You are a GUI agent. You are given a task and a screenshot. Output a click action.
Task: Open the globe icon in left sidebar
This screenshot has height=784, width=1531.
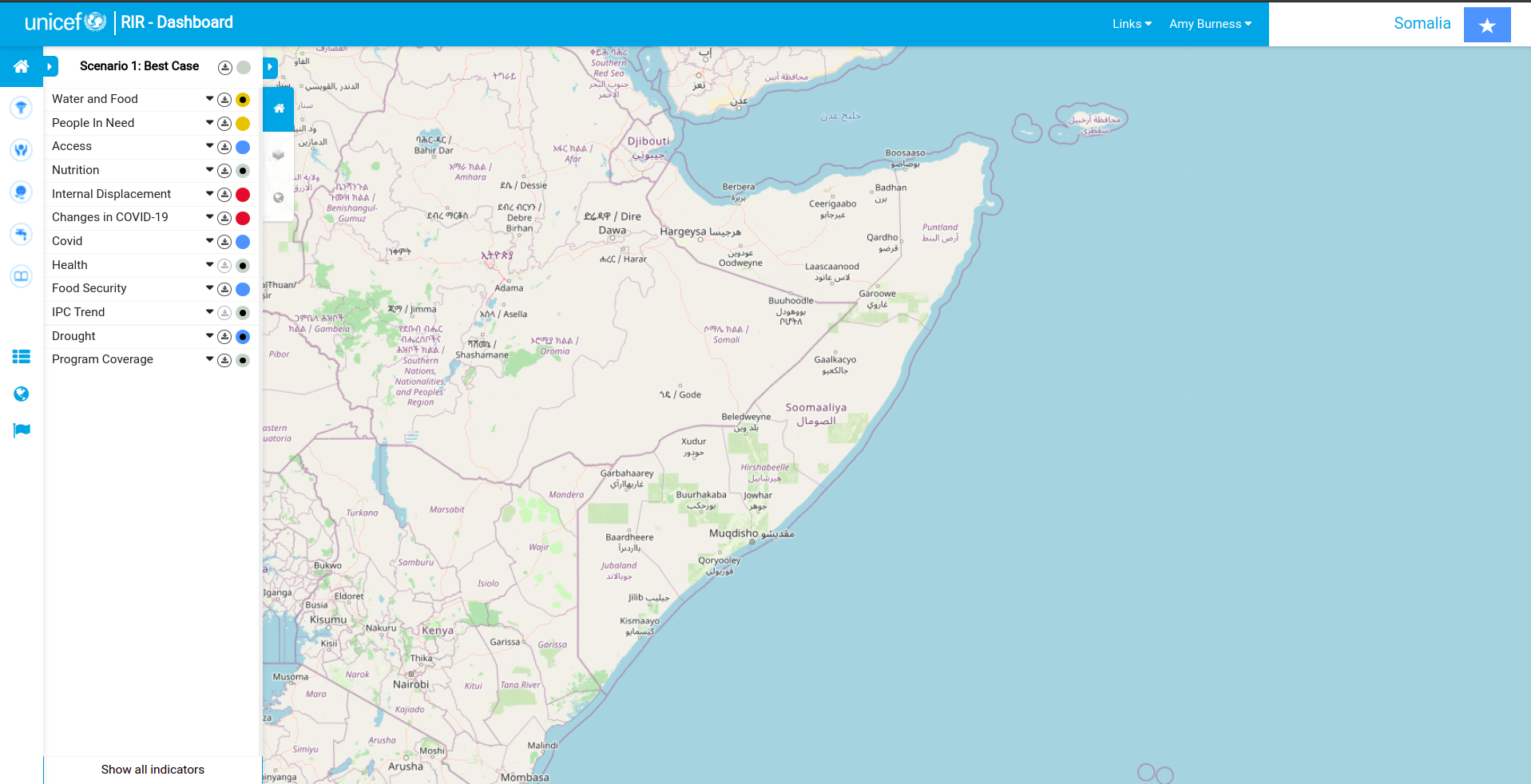pyautogui.click(x=22, y=394)
